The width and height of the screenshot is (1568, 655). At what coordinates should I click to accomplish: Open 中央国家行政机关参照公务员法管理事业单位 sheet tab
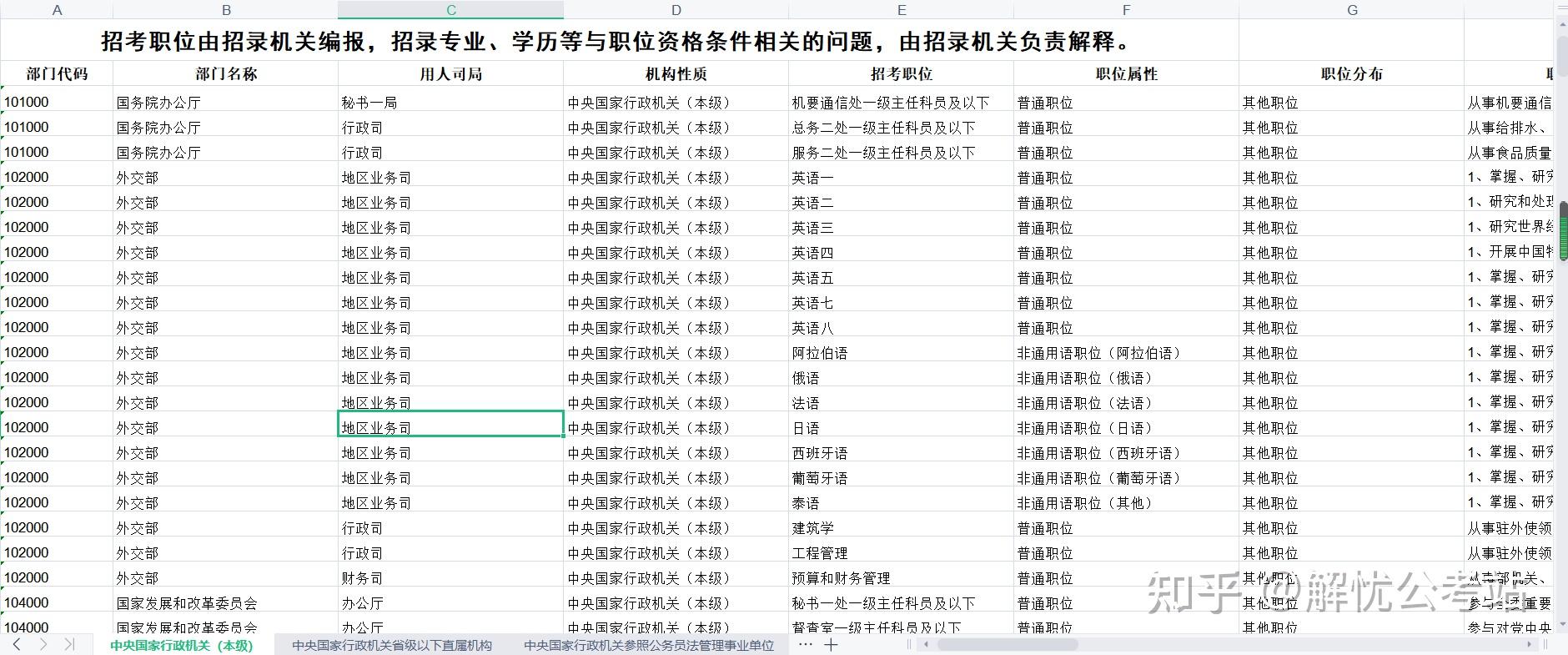click(x=649, y=645)
